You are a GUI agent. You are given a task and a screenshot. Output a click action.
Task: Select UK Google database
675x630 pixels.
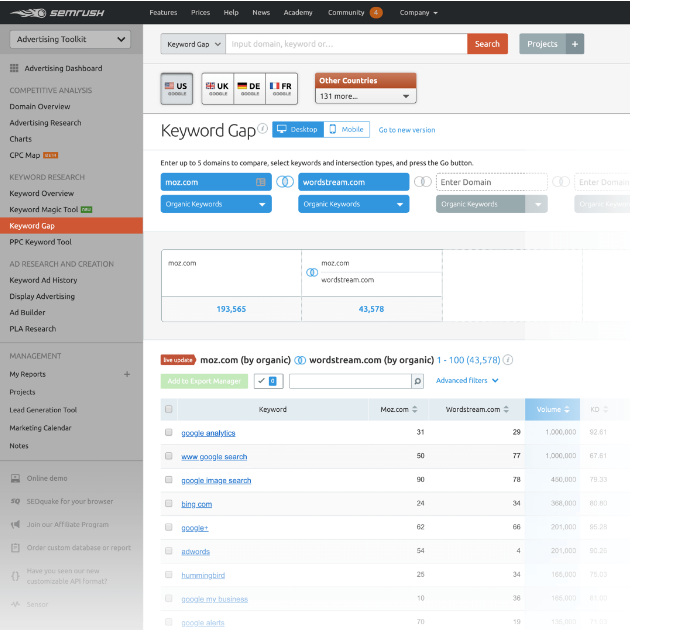click(x=217, y=88)
